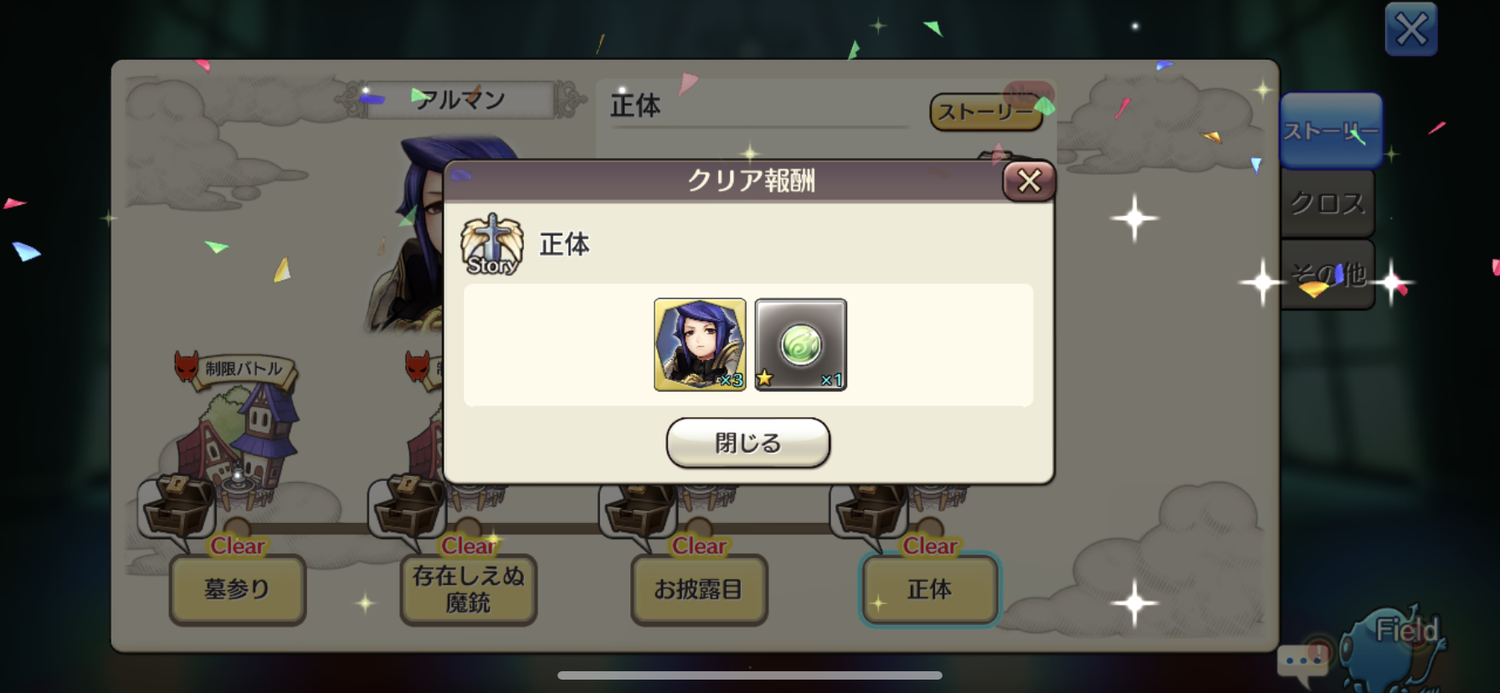Click the yellow ストーリー button
This screenshot has height=693, width=1500.
pyautogui.click(x=986, y=112)
